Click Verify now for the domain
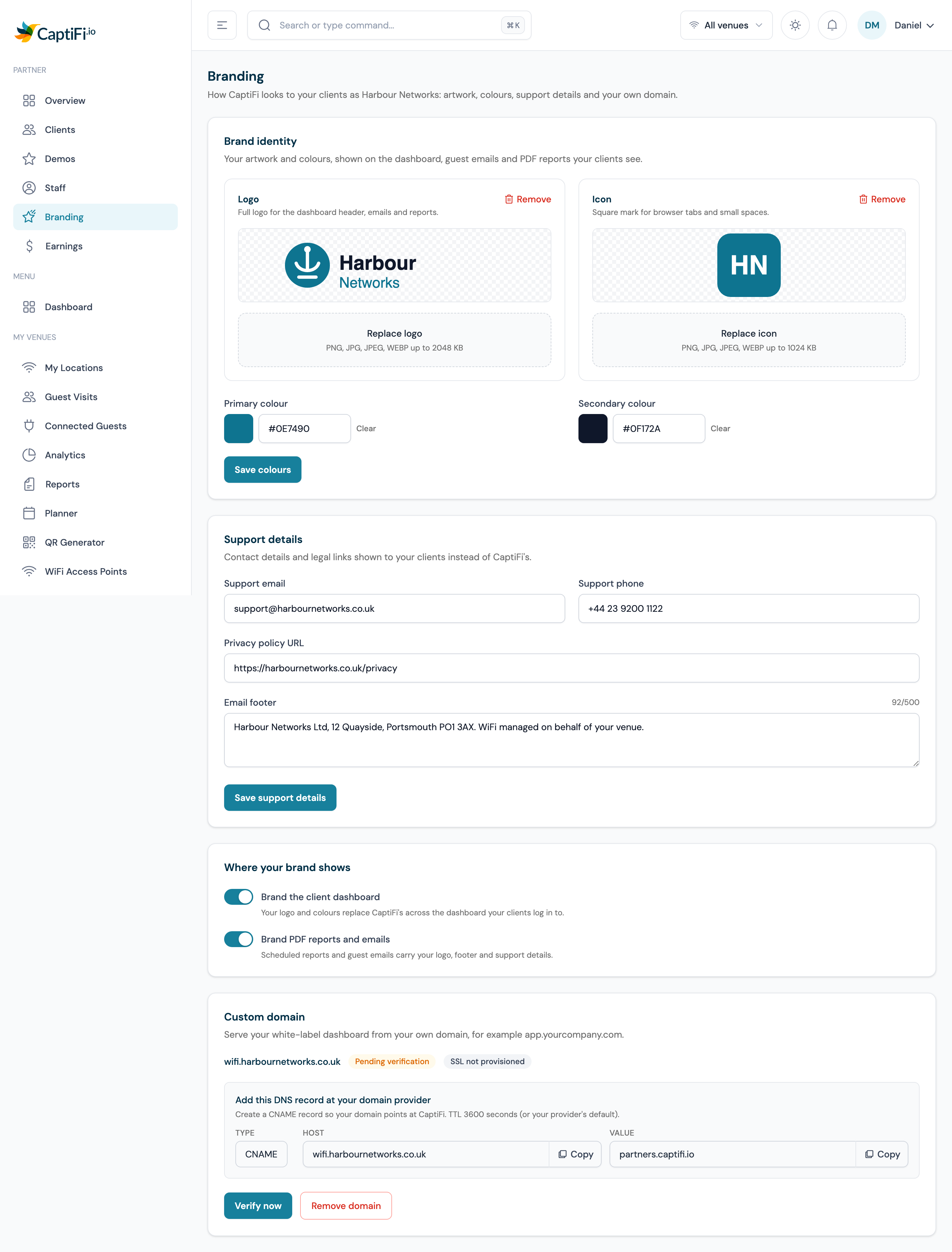The width and height of the screenshot is (952, 1252). pyautogui.click(x=258, y=1205)
